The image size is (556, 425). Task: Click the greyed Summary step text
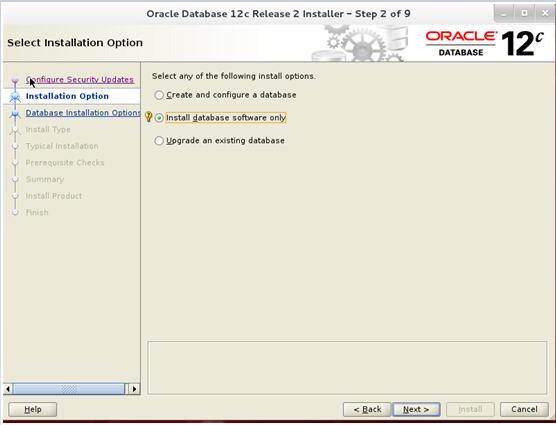45,179
